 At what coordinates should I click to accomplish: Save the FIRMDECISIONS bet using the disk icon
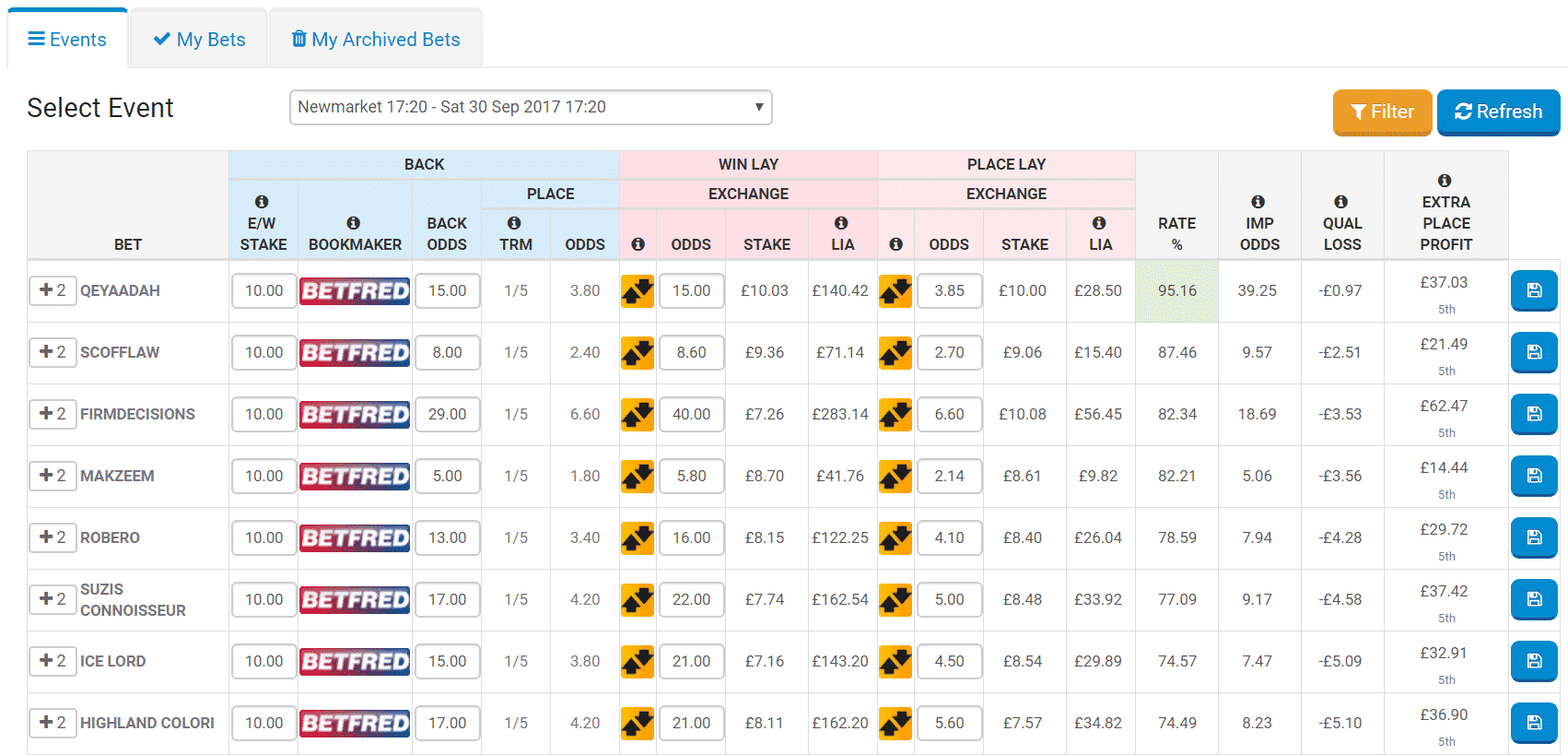pos(1533,414)
